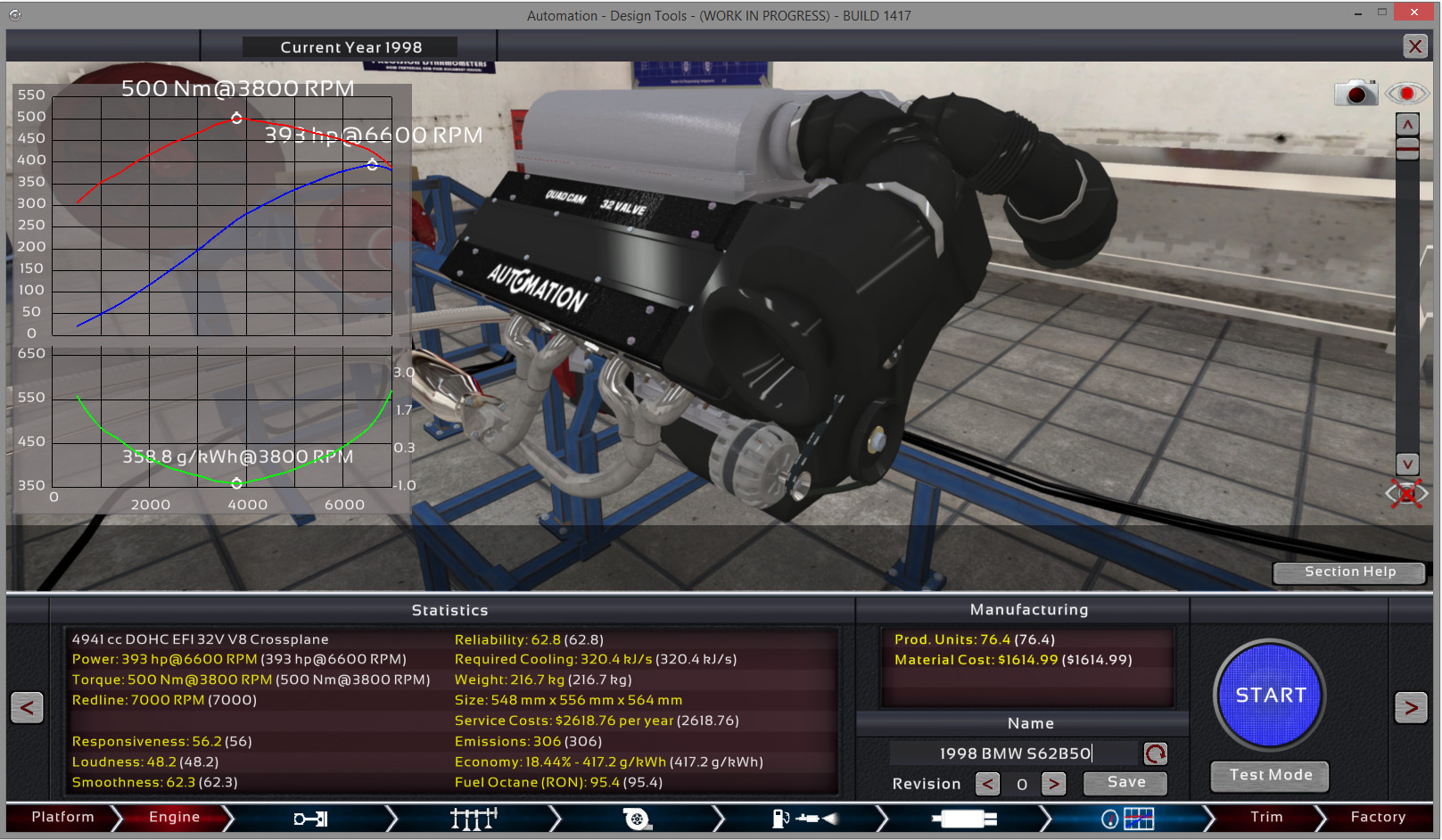Decrease revision number with left arrow
Image resolution: width=1442 pixels, height=840 pixels.
(987, 785)
